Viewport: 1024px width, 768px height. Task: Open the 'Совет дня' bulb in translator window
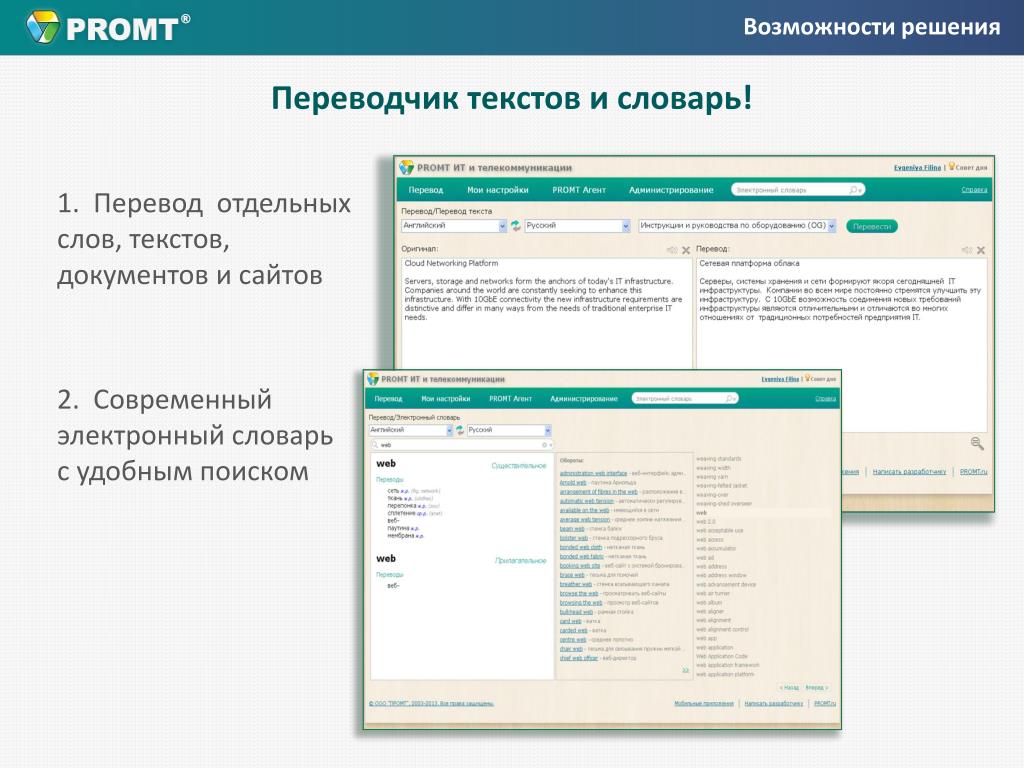pyautogui.click(x=952, y=167)
